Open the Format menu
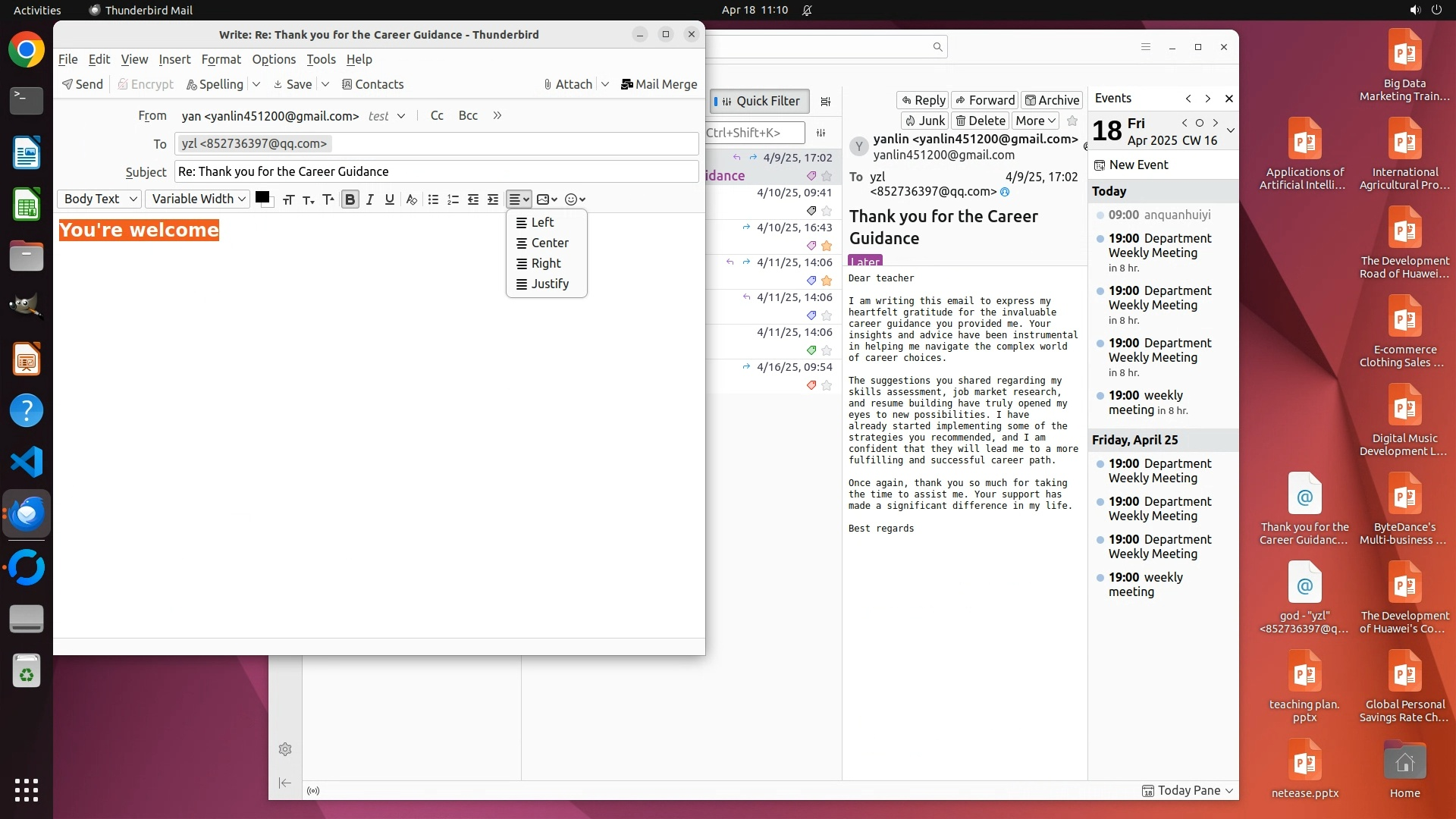 point(221,59)
